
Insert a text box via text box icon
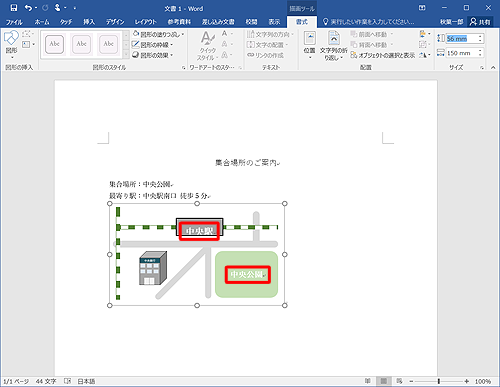coord(26,44)
